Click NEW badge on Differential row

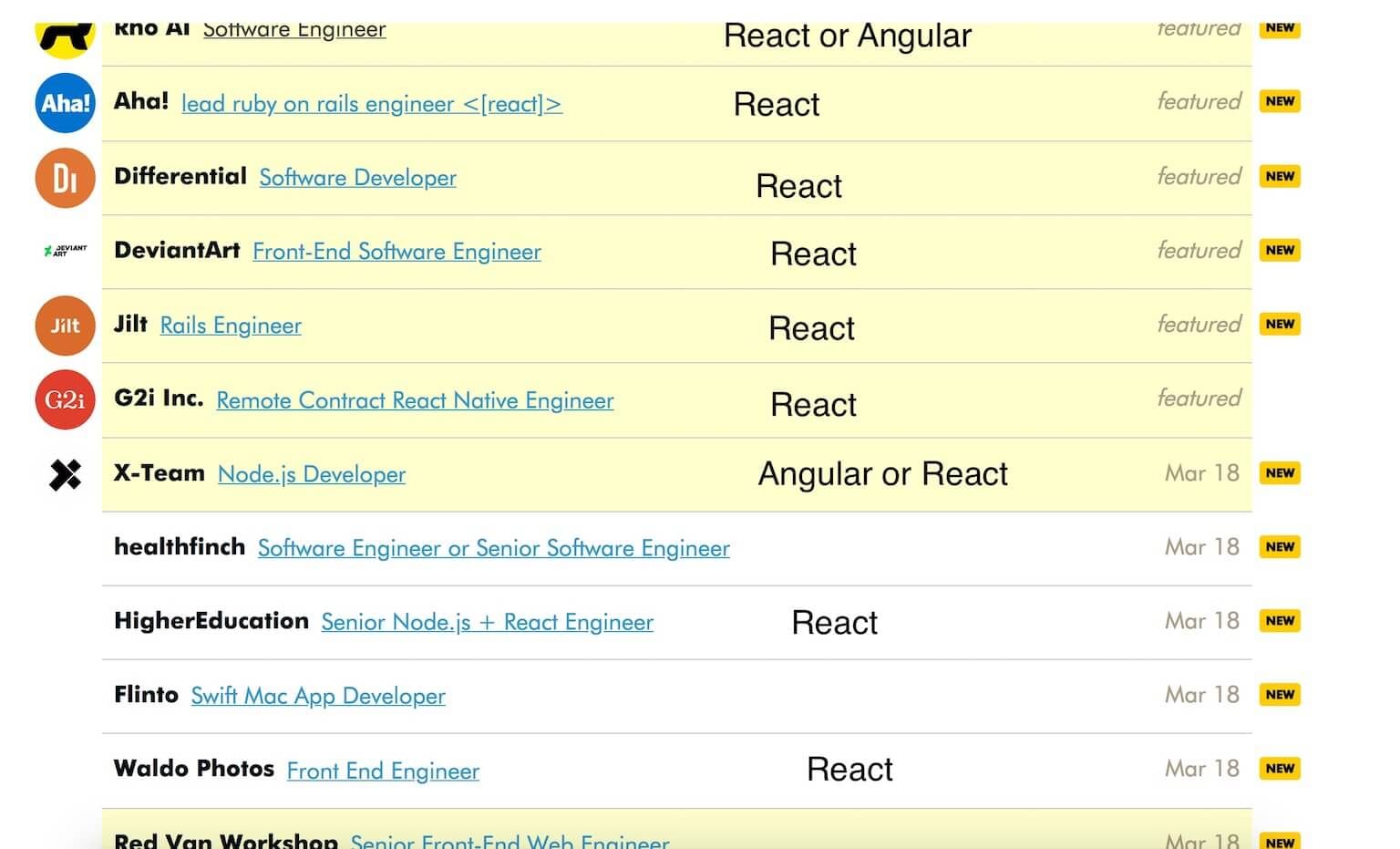pyautogui.click(x=1280, y=176)
